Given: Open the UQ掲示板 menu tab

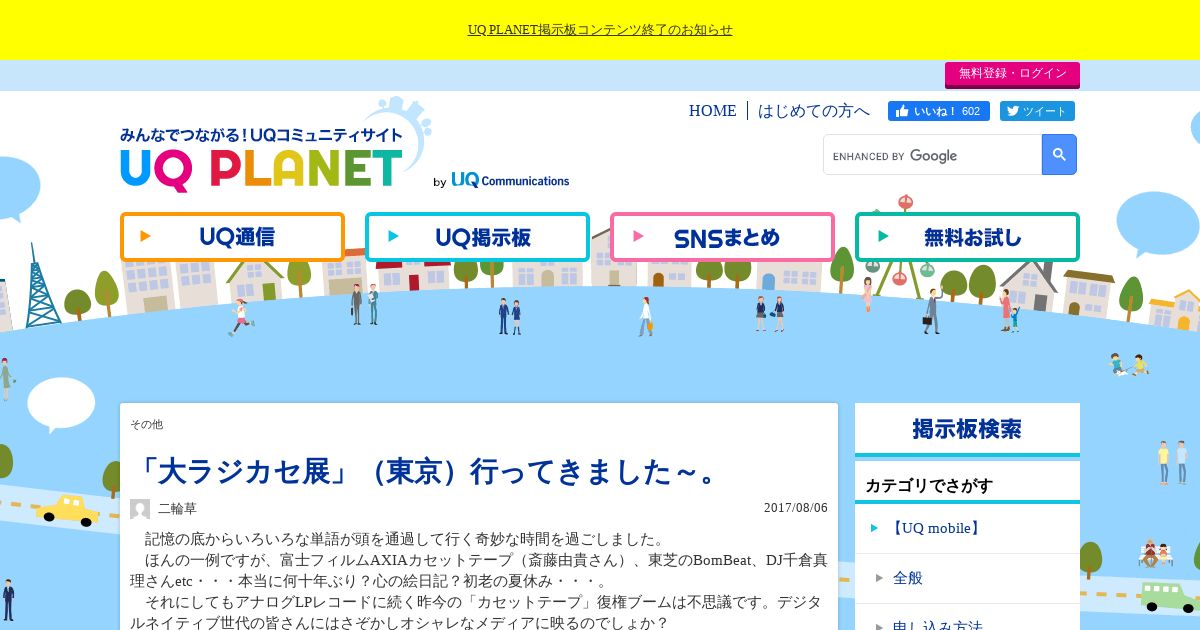Looking at the screenshot, I should tap(477, 237).
